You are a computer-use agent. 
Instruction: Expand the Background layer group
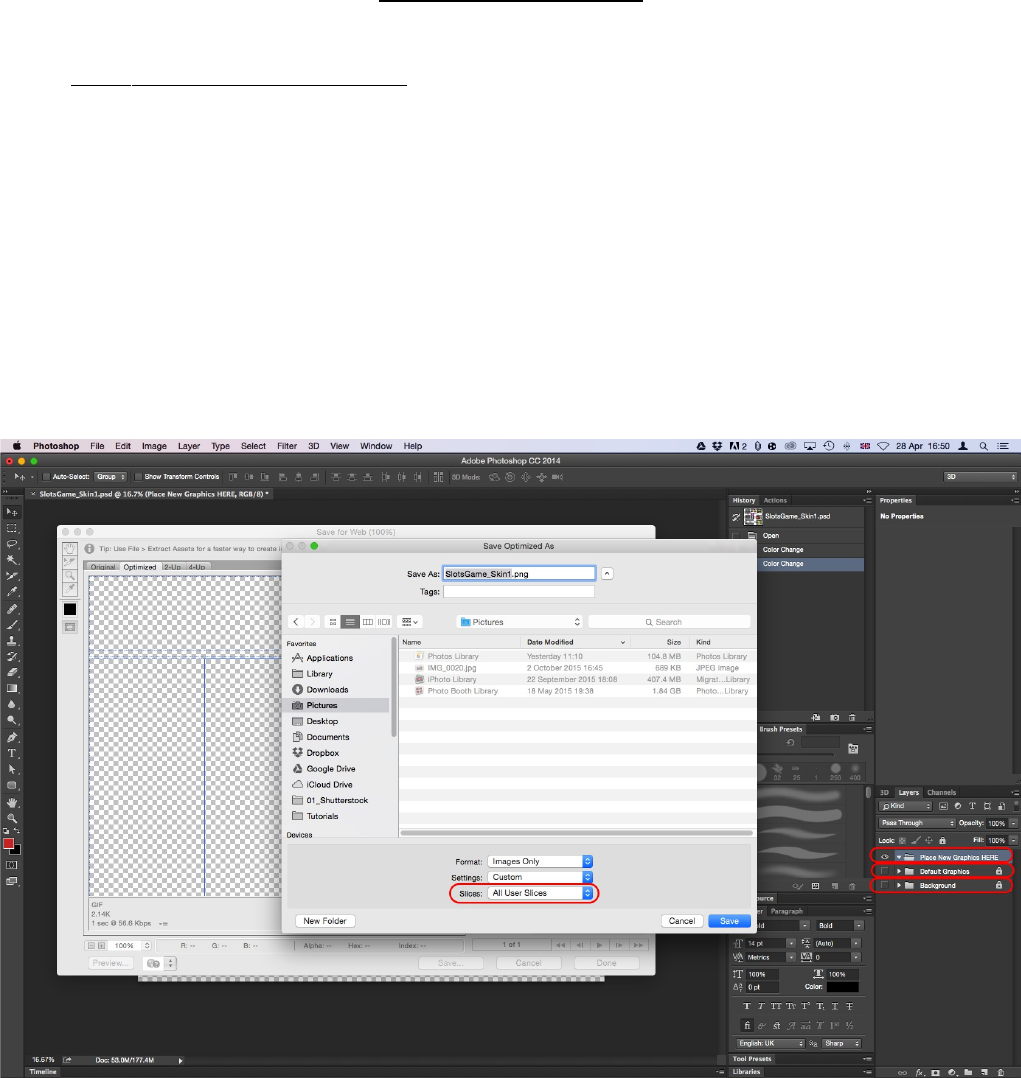(x=899, y=886)
